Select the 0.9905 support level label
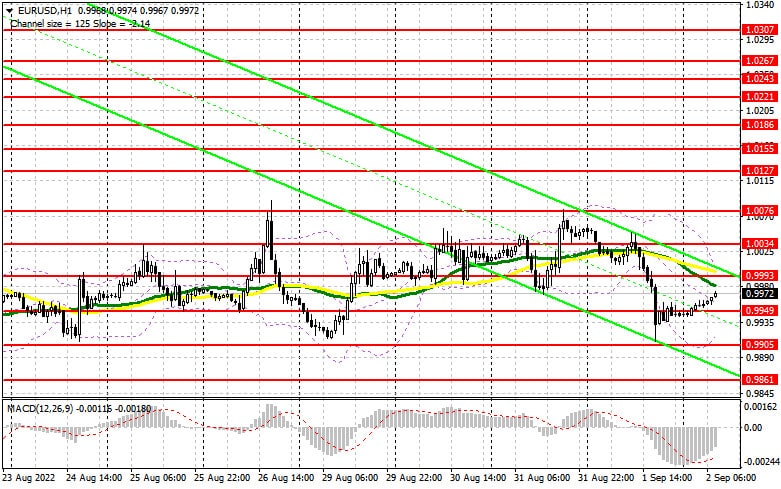Viewport: 781px width, 489px height. click(x=759, y=345)
